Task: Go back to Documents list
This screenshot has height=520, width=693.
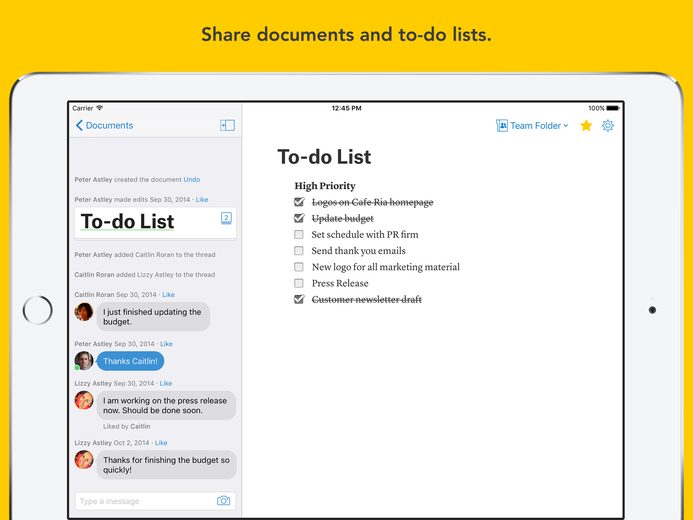Action: 104,125
